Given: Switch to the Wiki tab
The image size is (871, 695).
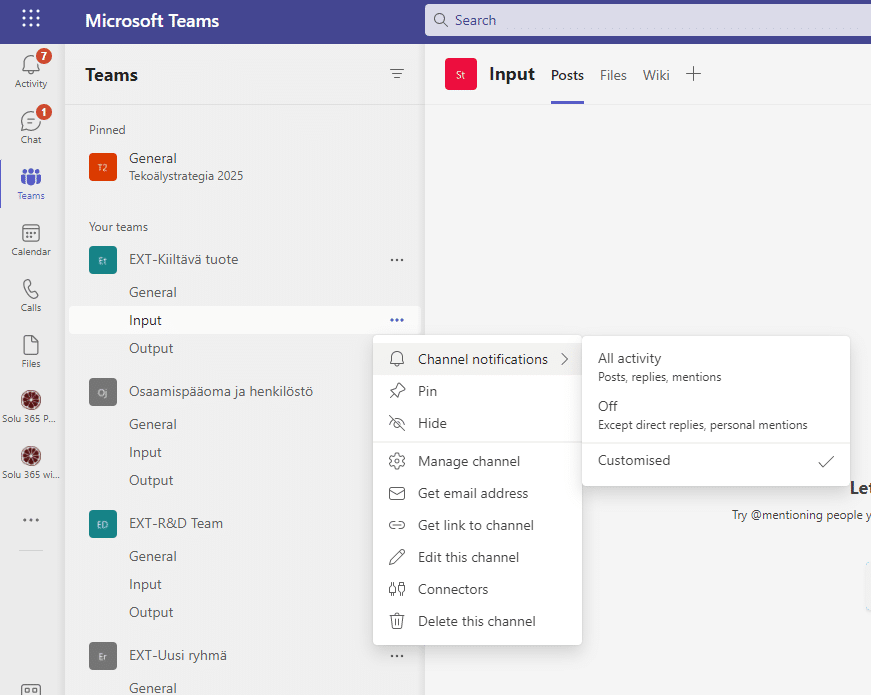Looking at the screenshot, I should pyautogui.click(x=656, y=75).
